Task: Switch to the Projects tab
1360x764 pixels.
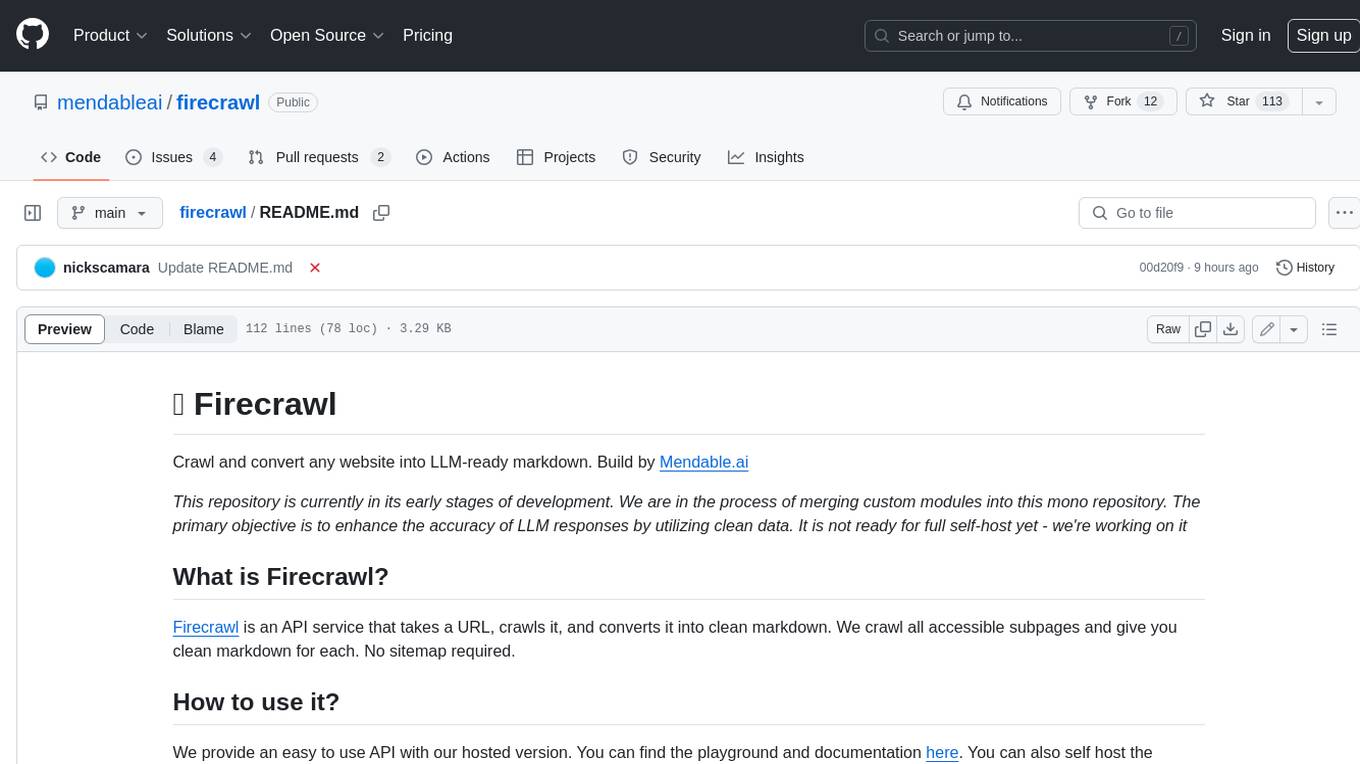Action: coord(556,157)
